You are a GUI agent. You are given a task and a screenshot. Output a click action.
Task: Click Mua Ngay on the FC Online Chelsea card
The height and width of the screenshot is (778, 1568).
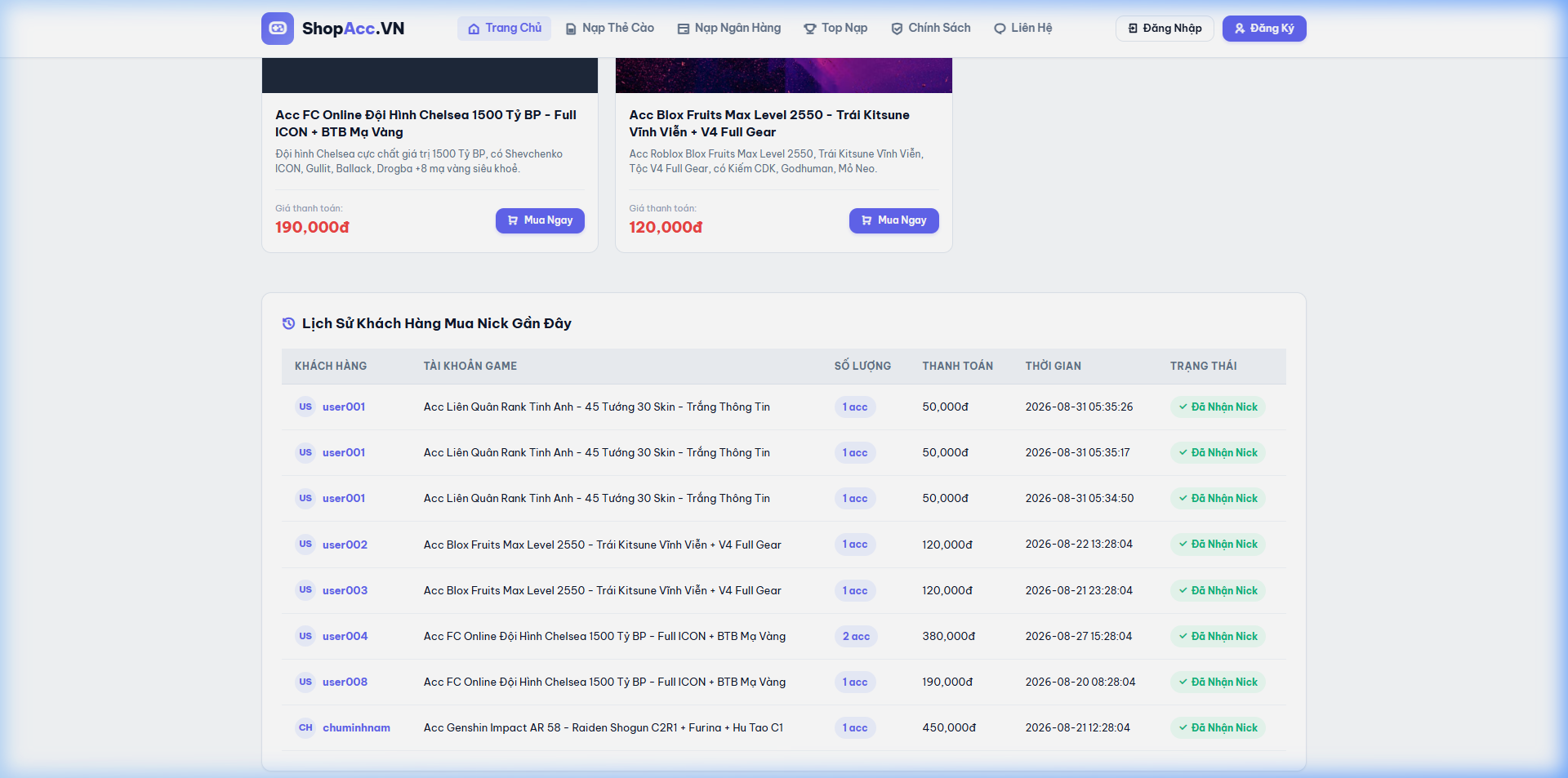(x=540, y=220)
